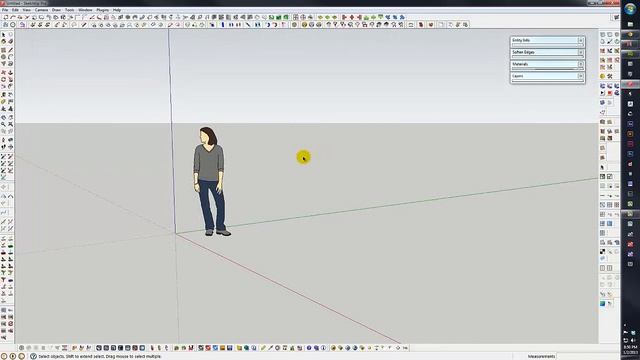Activate the Push/Pull tool
Screen dimensions: 640x360
pyautogui.click(x=11, y=73)
